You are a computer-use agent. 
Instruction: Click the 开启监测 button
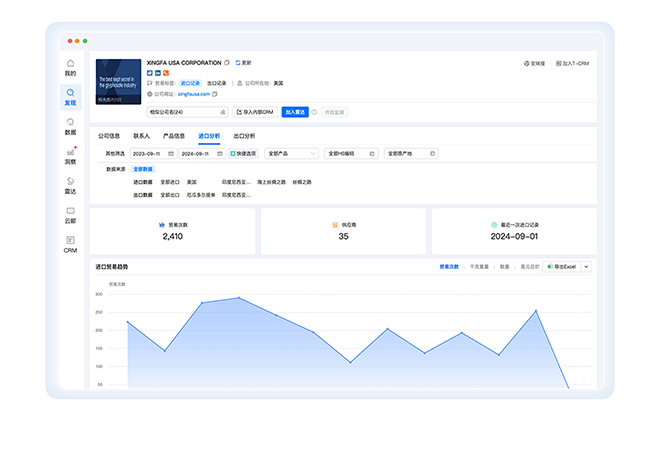(x=334, y=112)
